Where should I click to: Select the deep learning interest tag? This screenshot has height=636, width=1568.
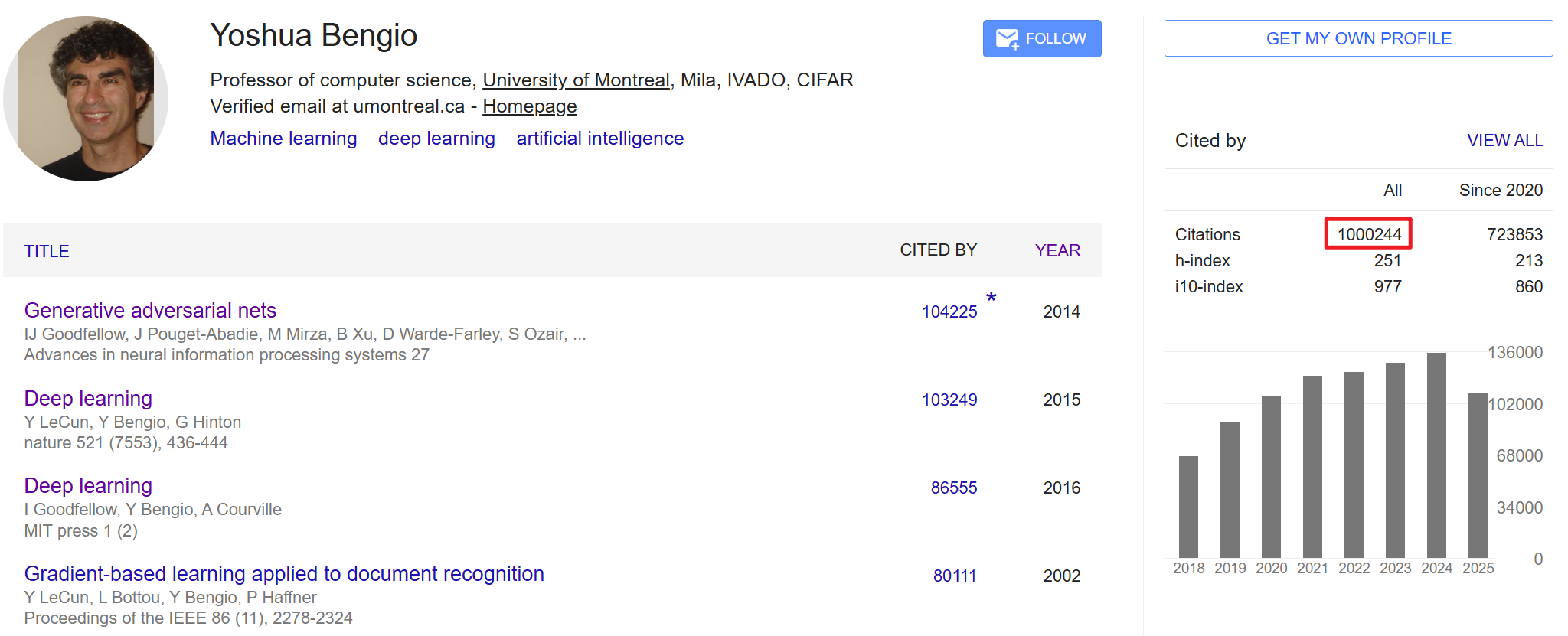(x=436, y=139)
